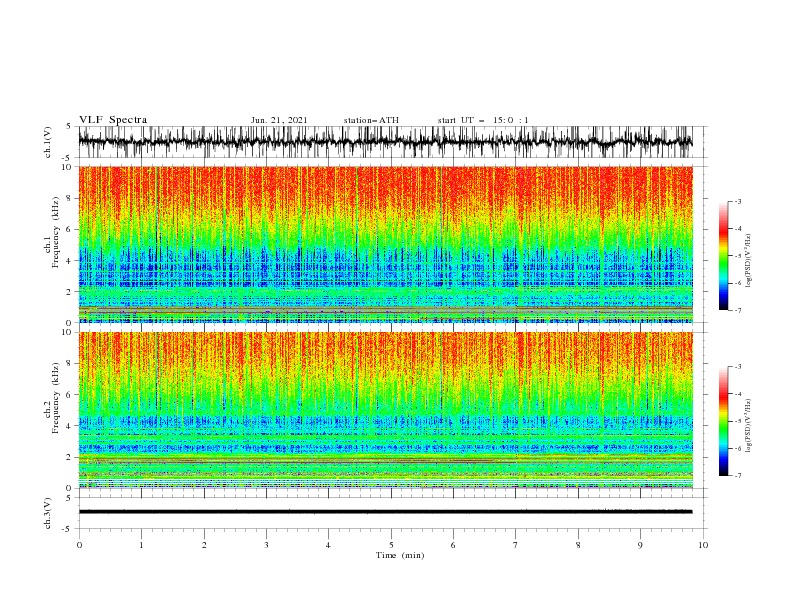Click the 'Time (min)' axis label
This screenshot has height=612, width=792.
pyautogui.click(x=400, y=555)
